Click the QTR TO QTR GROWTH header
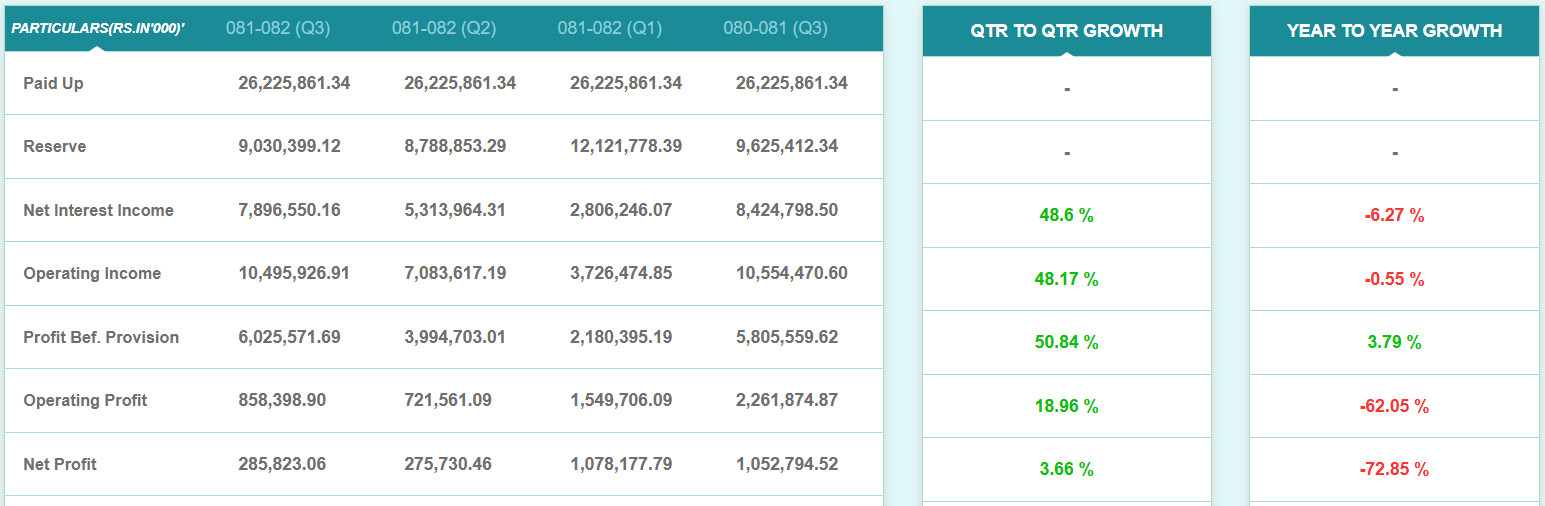The width and height of the screenshot is (1545, 506). coord(1067,31)
